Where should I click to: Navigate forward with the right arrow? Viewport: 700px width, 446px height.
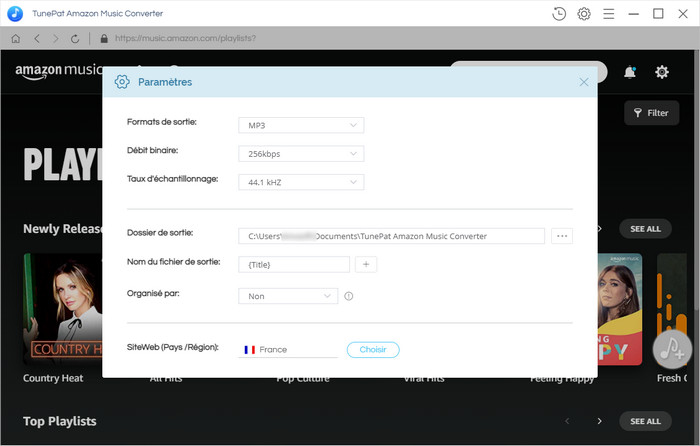[x=55, y=38]
